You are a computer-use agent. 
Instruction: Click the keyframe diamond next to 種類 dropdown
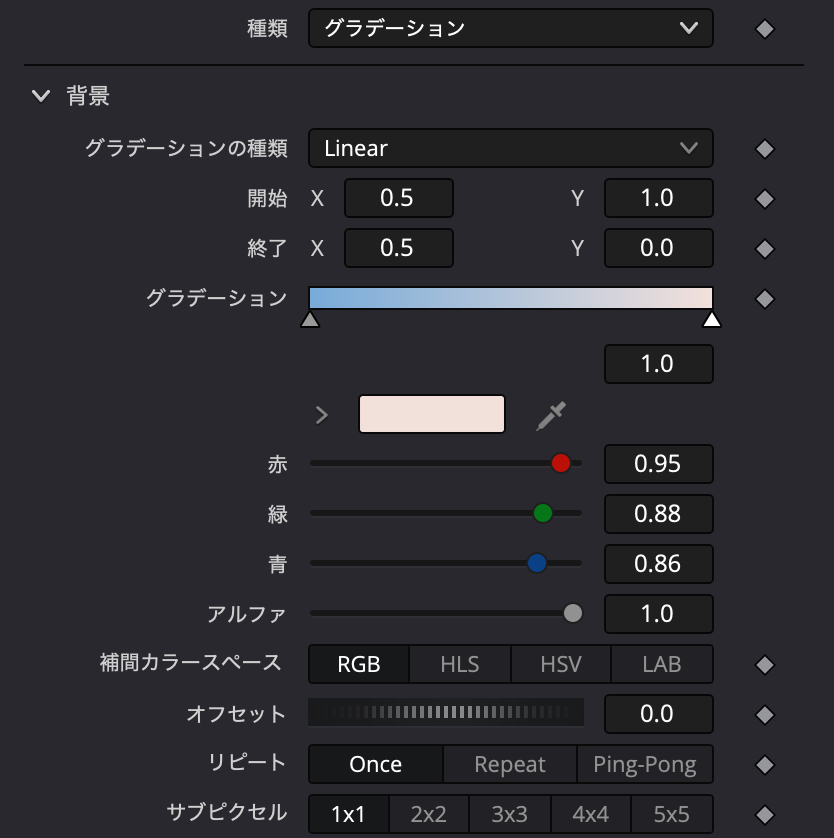764,28
